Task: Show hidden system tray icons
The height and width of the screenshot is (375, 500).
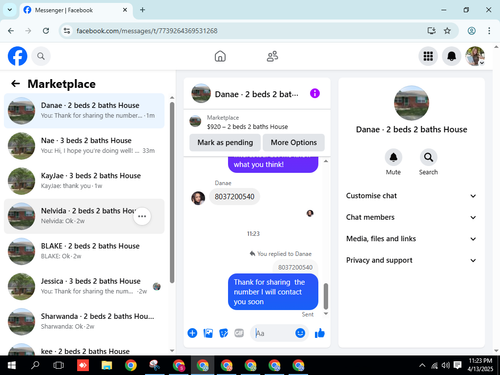Action: [422, 366]
